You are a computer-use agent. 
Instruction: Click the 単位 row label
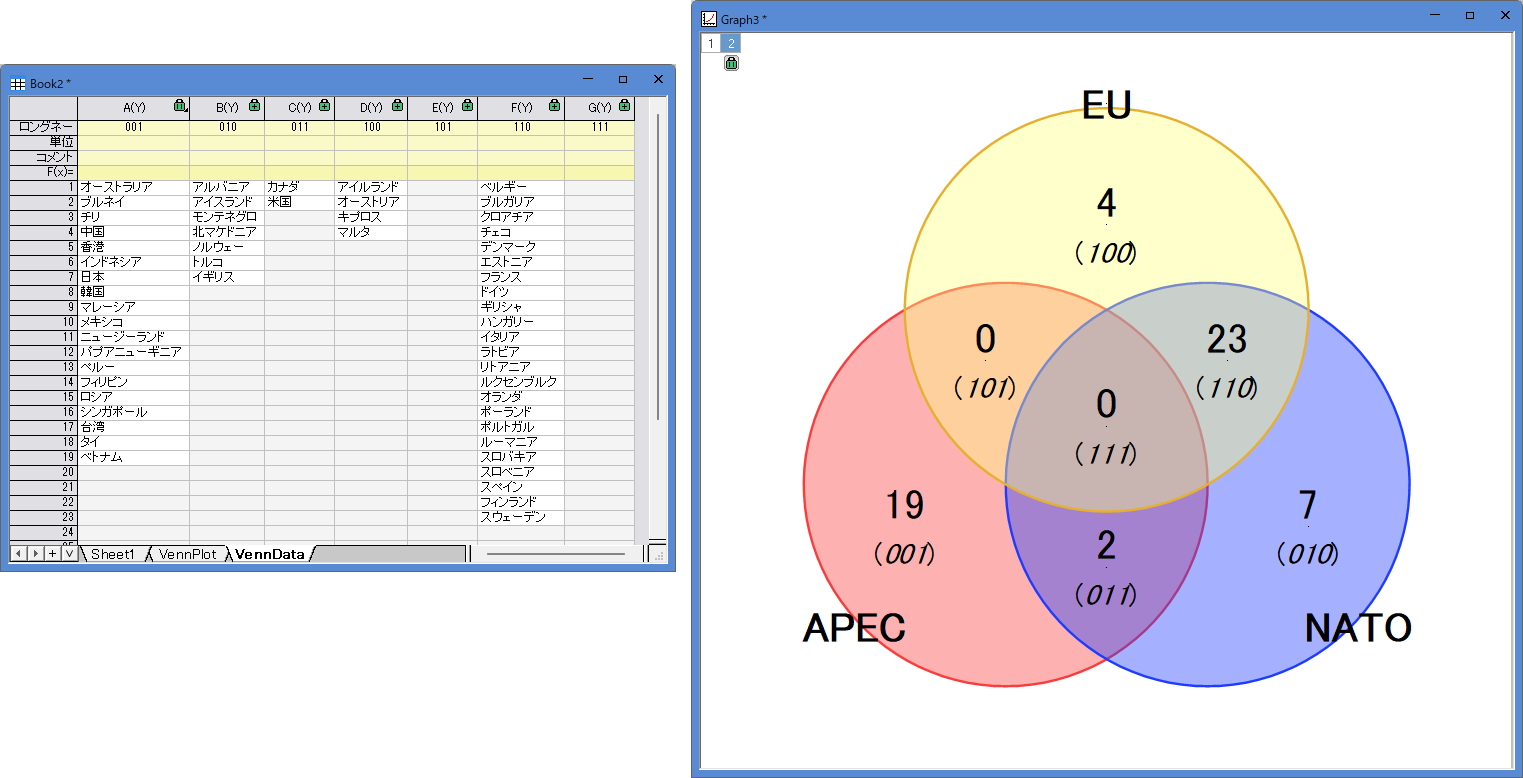[x=44, y=142]
